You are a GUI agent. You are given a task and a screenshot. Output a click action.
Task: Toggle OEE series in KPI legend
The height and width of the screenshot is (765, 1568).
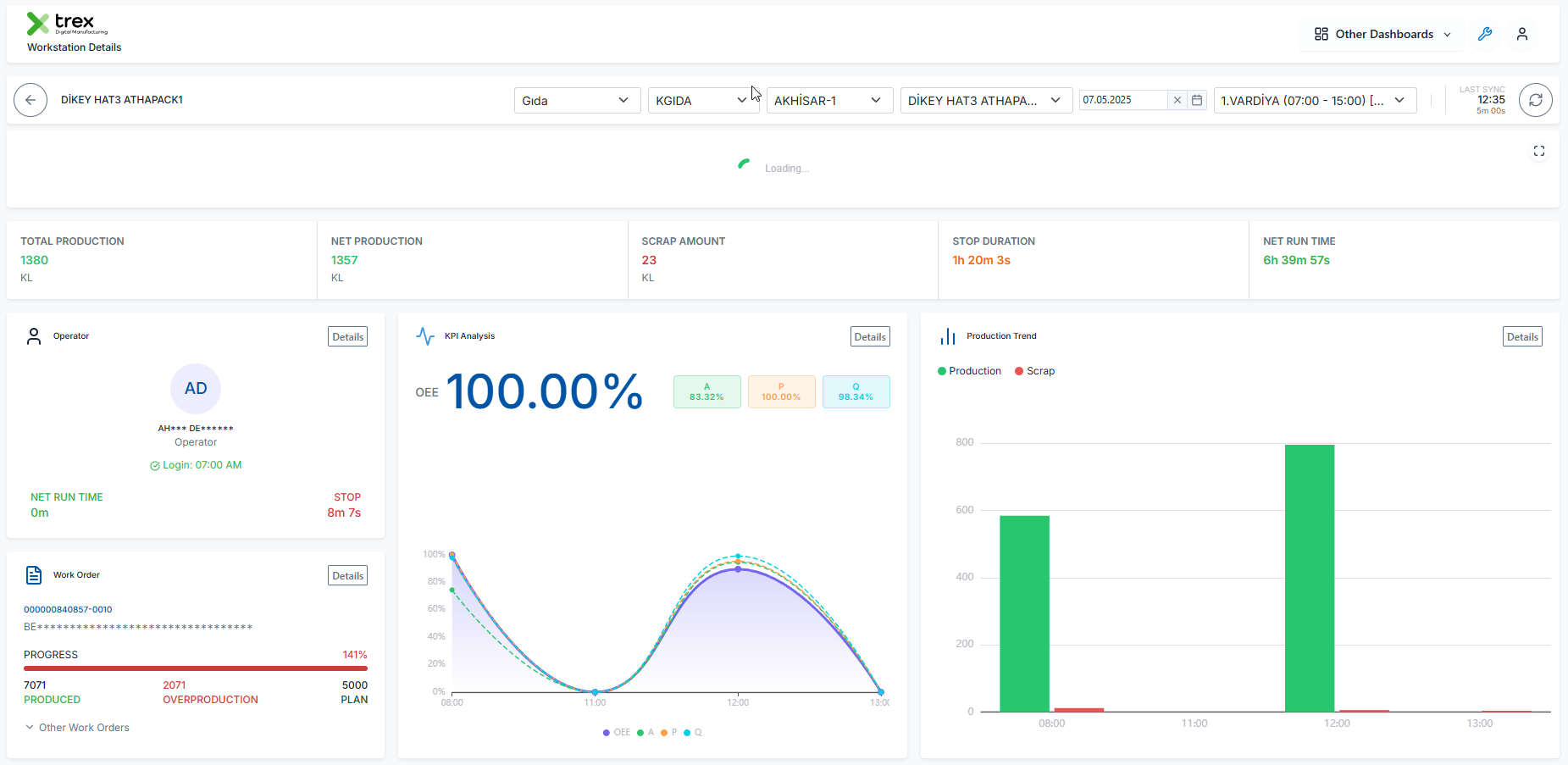pyautogui.click(x=617, y=733)
